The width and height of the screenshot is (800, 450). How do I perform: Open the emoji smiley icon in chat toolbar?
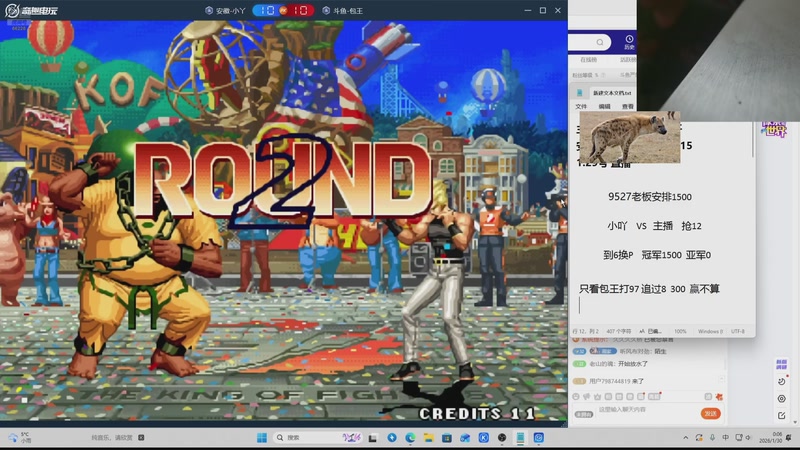(576, 396)
